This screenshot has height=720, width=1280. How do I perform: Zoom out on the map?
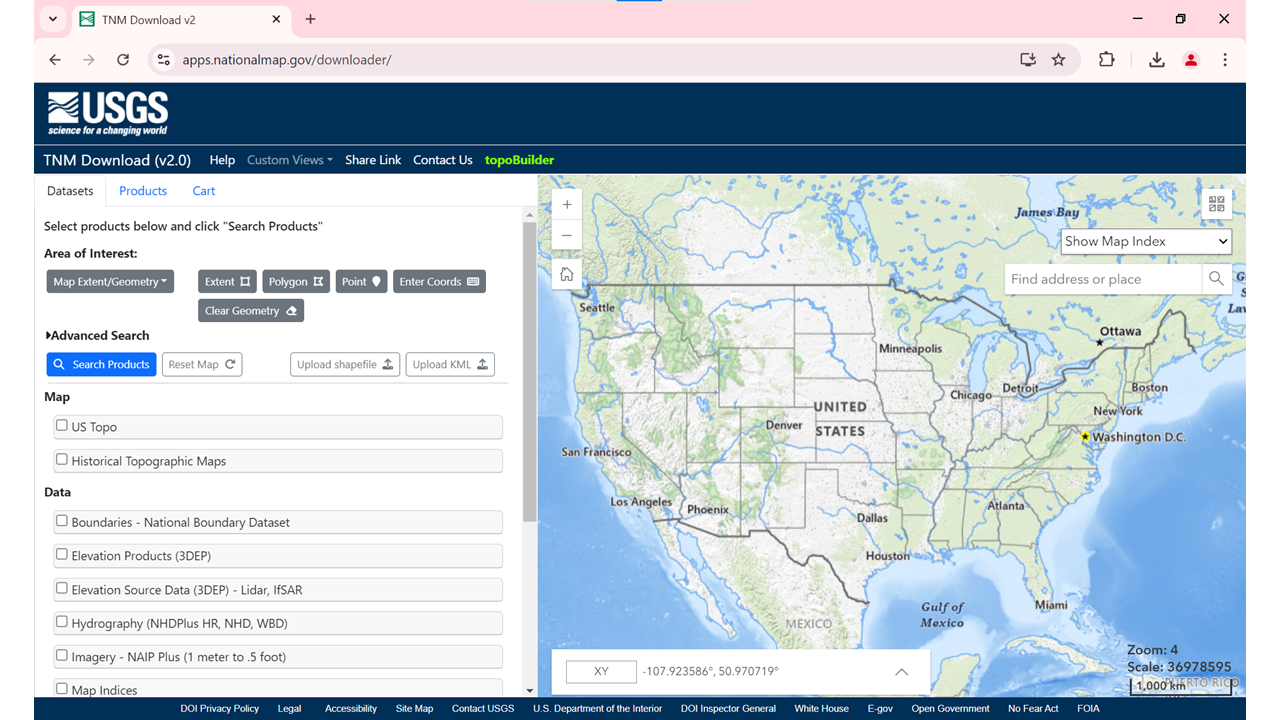pos(567,236)
